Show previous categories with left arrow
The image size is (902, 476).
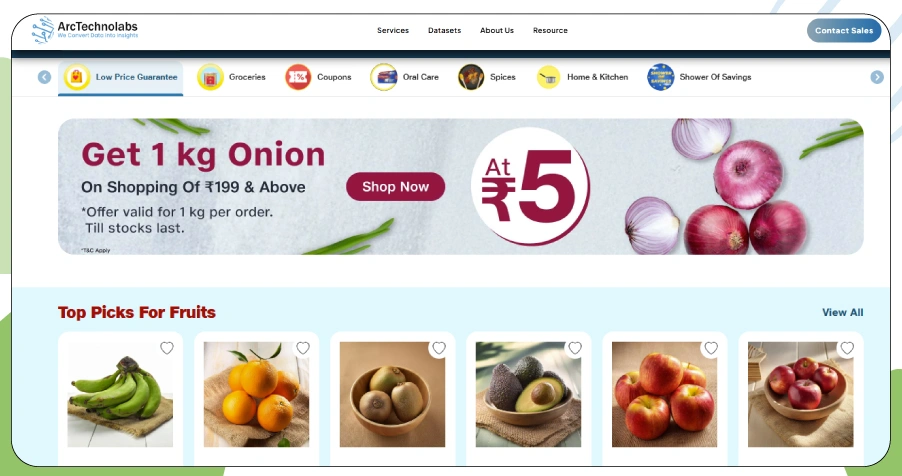(x=44, y=77)
